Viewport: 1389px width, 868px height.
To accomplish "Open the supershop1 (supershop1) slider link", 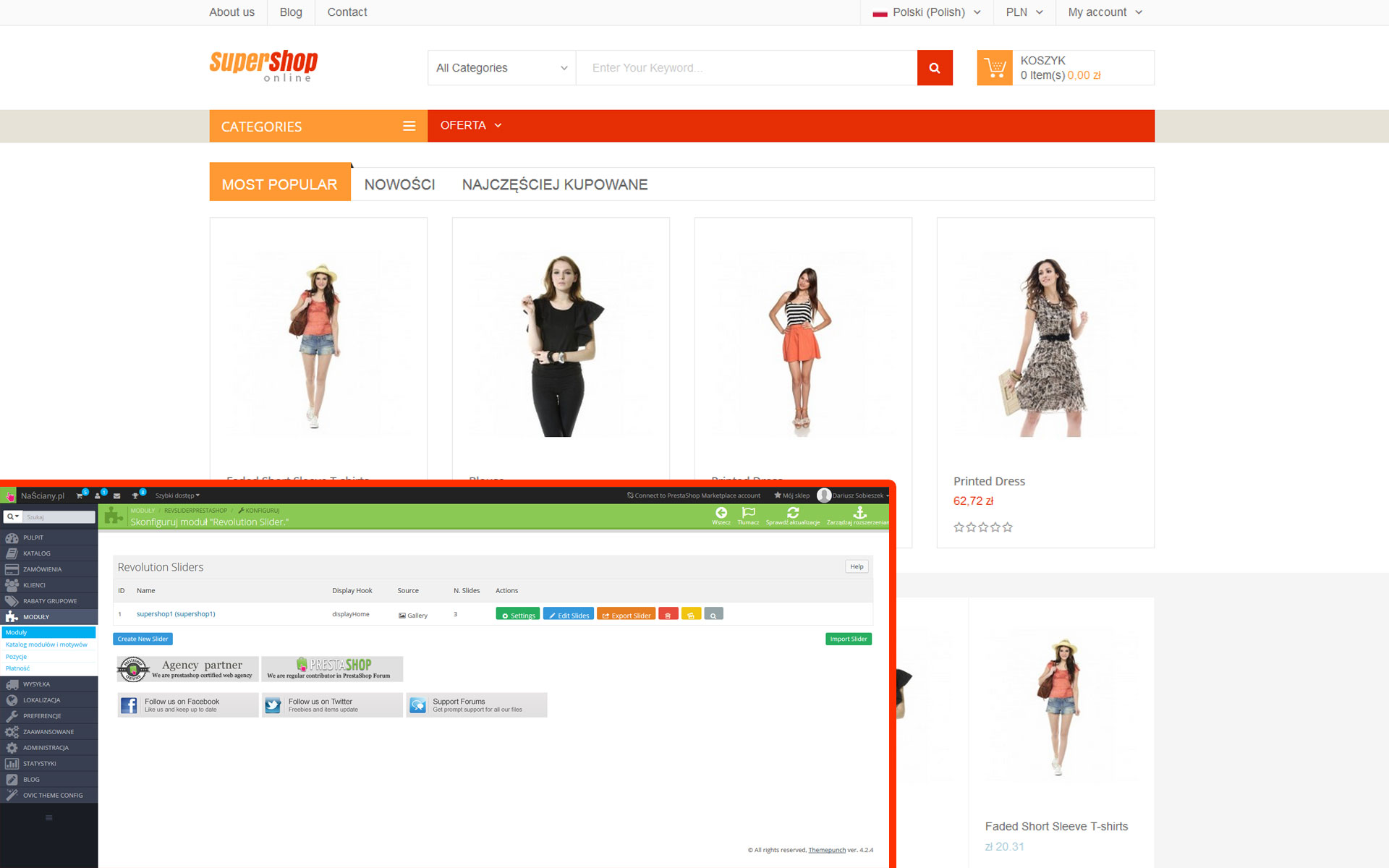I will click(x=176, y=614).
